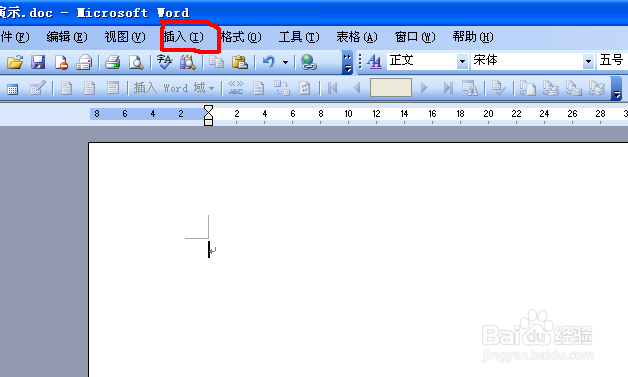Toggle View Merged Data ABC icon
628x377 pixels.
236,88
